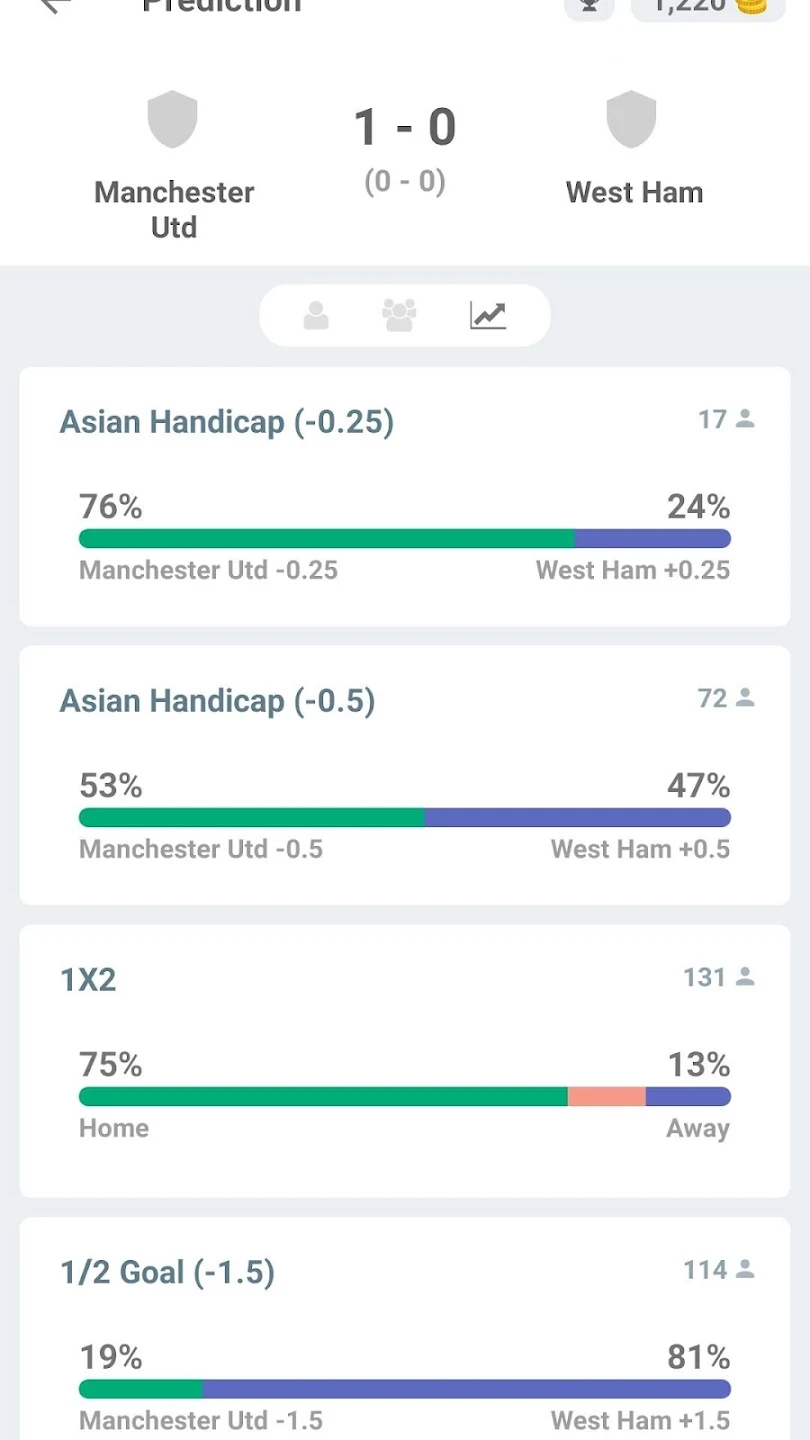Tap the 114 voters person icon
This screenshot has width=810, height=1440.
pos(745,1270)
